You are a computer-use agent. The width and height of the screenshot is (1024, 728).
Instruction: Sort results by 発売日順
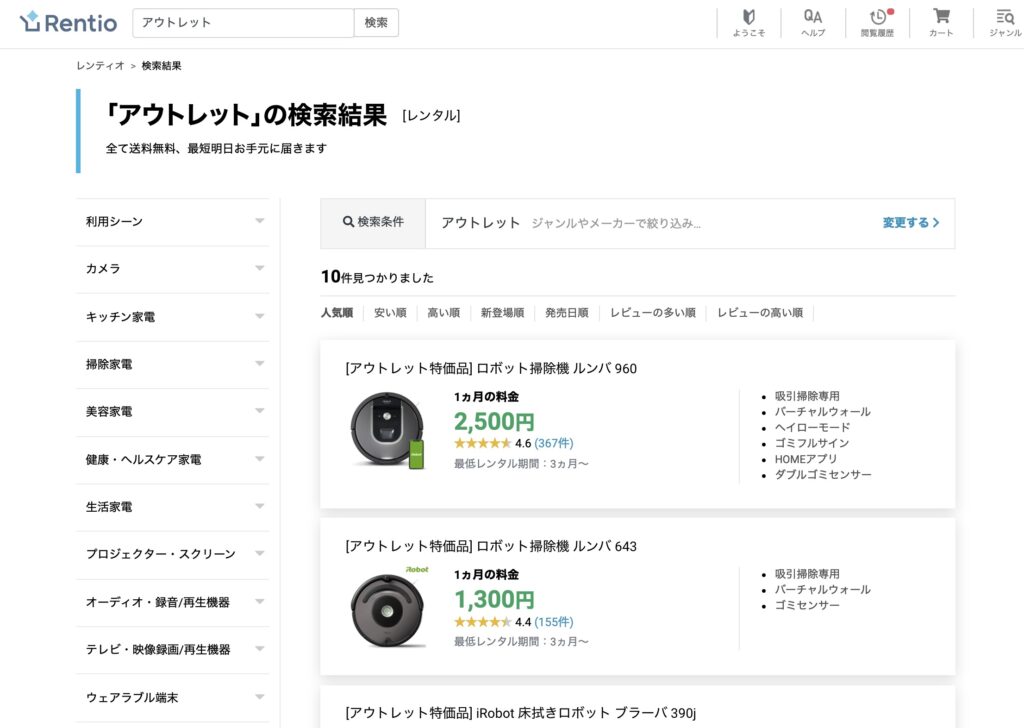pos(567,313)
